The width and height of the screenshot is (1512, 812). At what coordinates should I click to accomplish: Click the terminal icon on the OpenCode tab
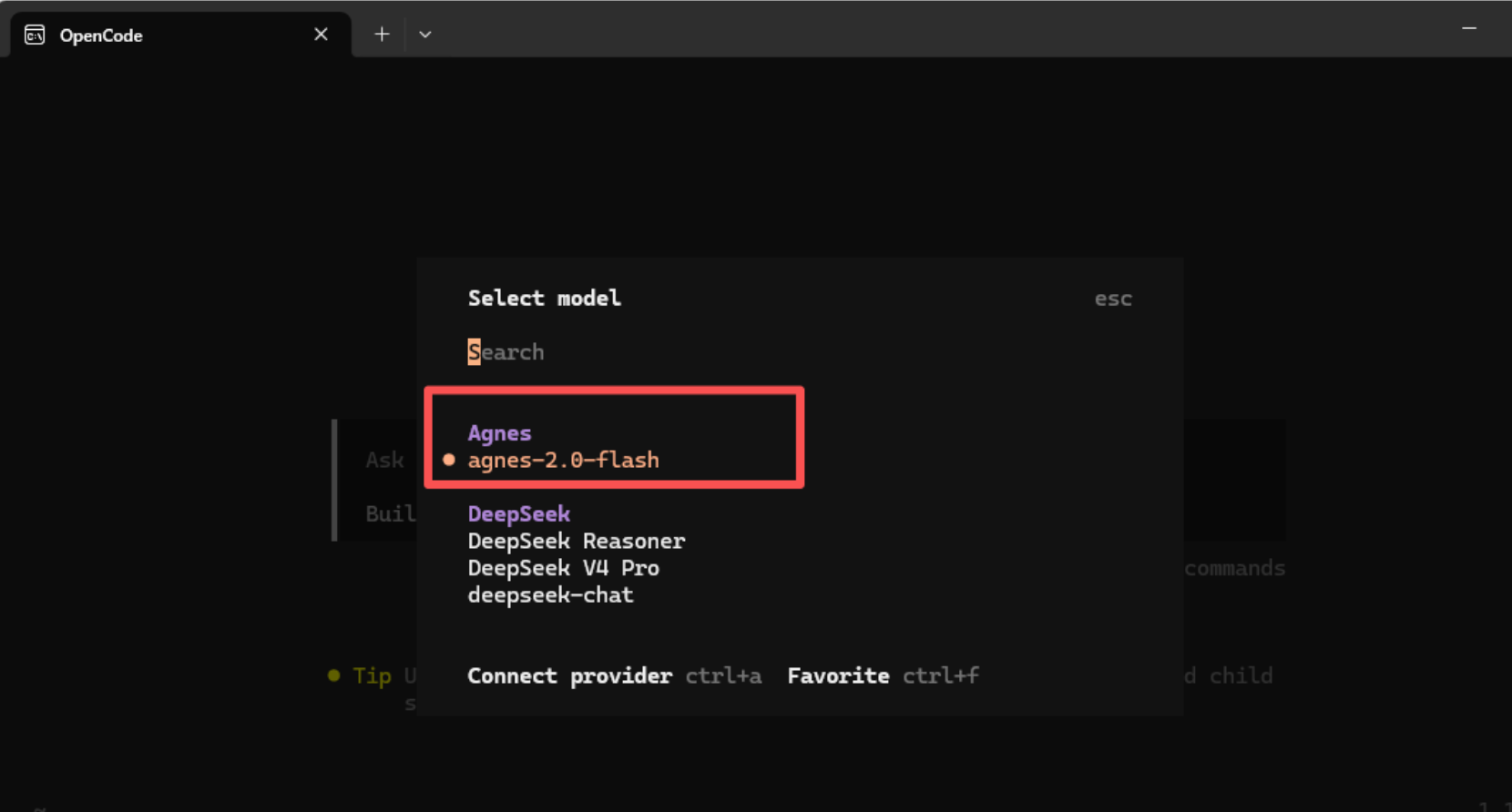pyautogui.click(x=35, y=35)
